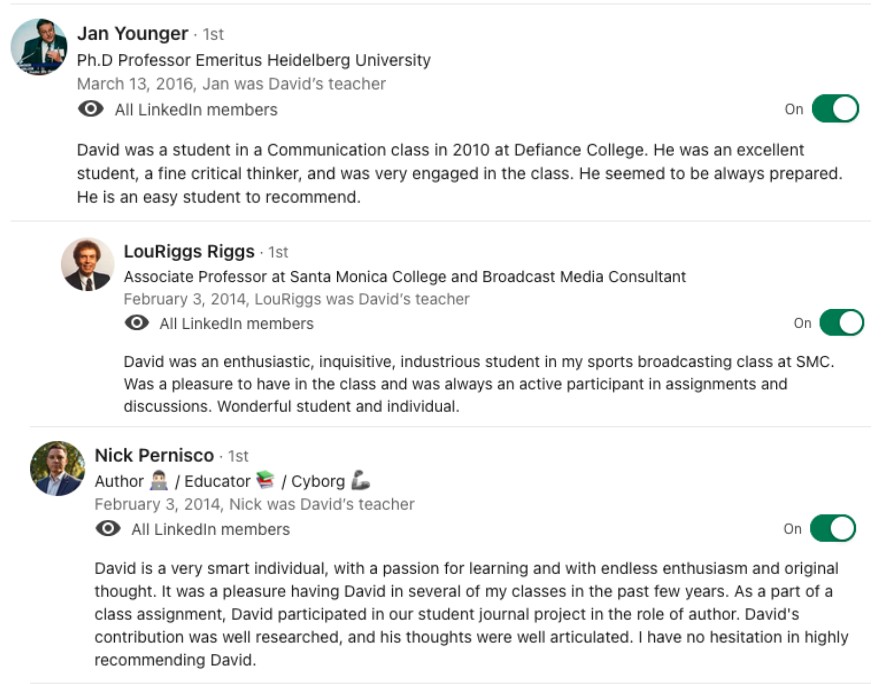Viewport: 881px width, 684px height.
Task: Click the 'Author / Educator / Cyborg' headline
Action: point(232,481)
